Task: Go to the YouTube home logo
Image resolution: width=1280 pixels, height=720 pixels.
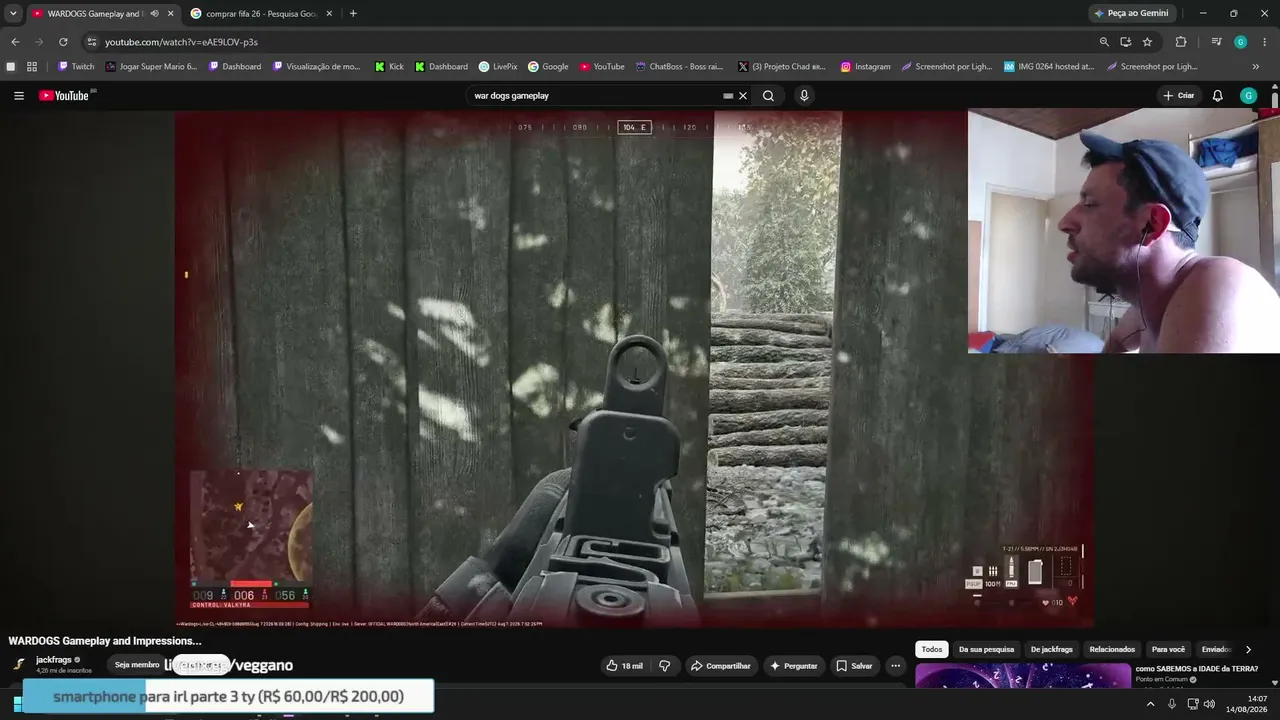Action: click(x=64, y=96)
